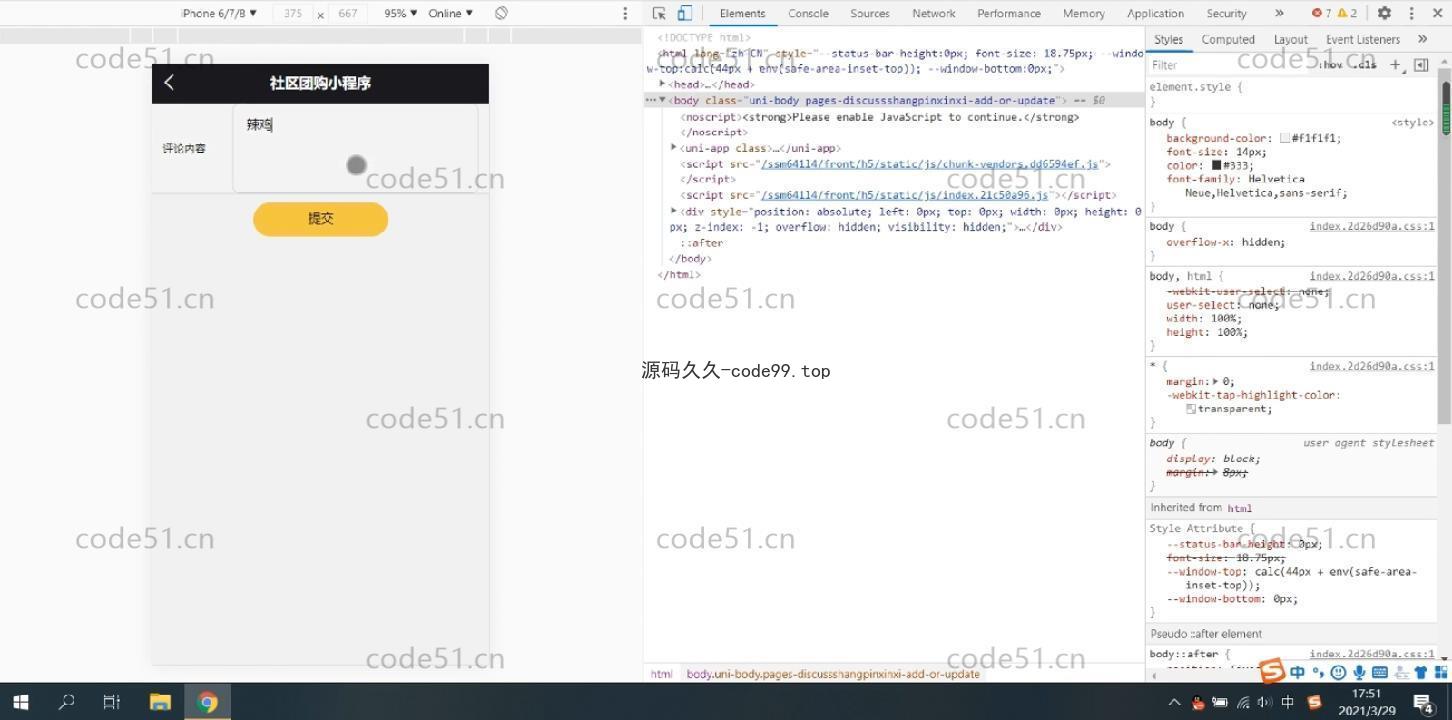Image resolution: width=1452 pixels, height=720 pixels.
Task: Open the Application tab
Action: tap(1155, 13)
